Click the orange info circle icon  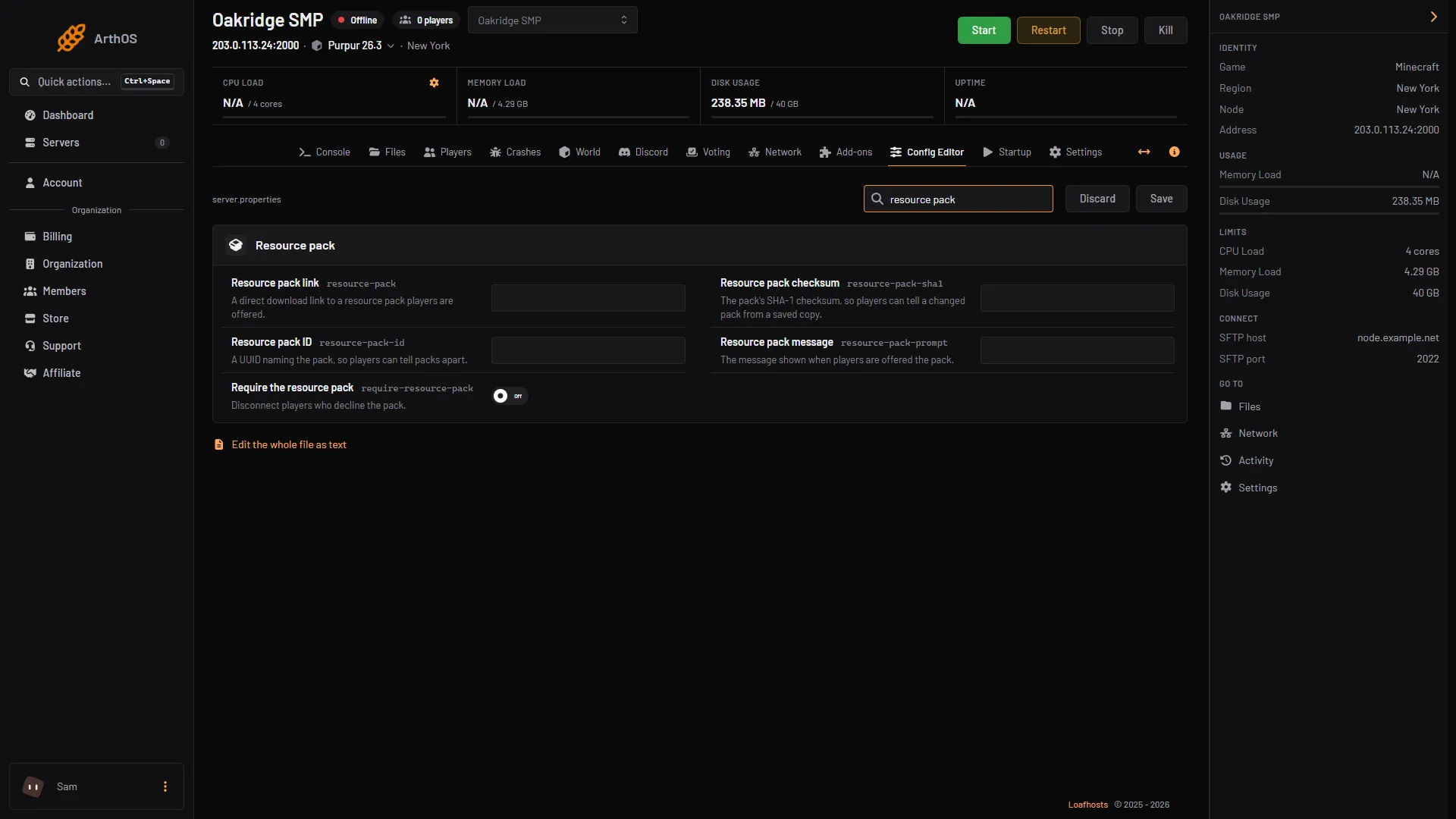coord(1174,152)
